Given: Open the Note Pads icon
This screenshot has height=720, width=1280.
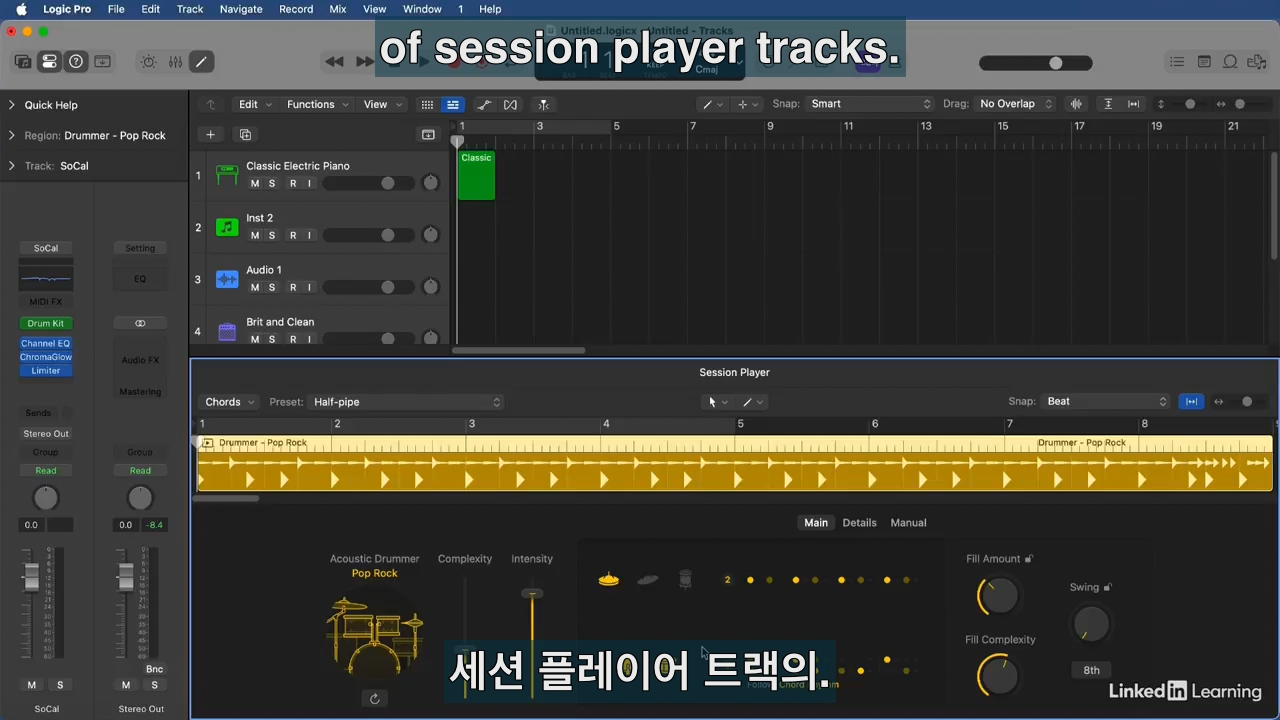Looking at the screenshot, I should (1204, 62).
